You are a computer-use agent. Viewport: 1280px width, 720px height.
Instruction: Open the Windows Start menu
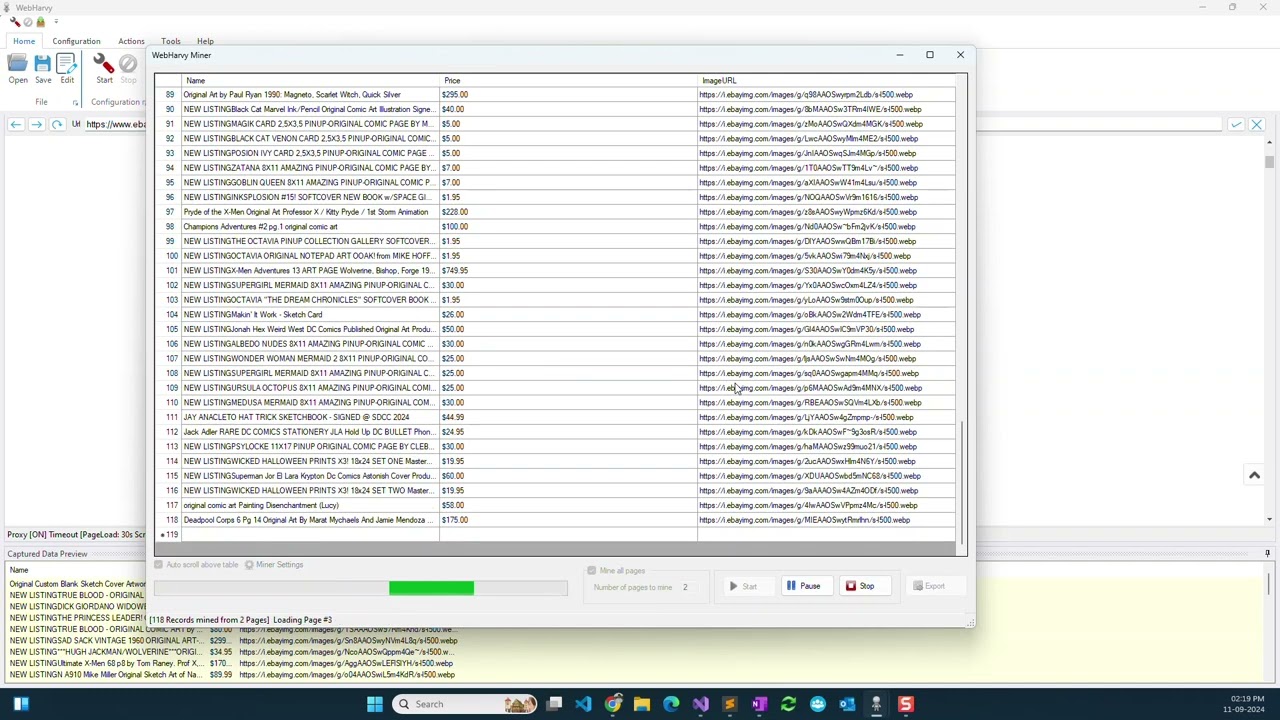(375, 704)
